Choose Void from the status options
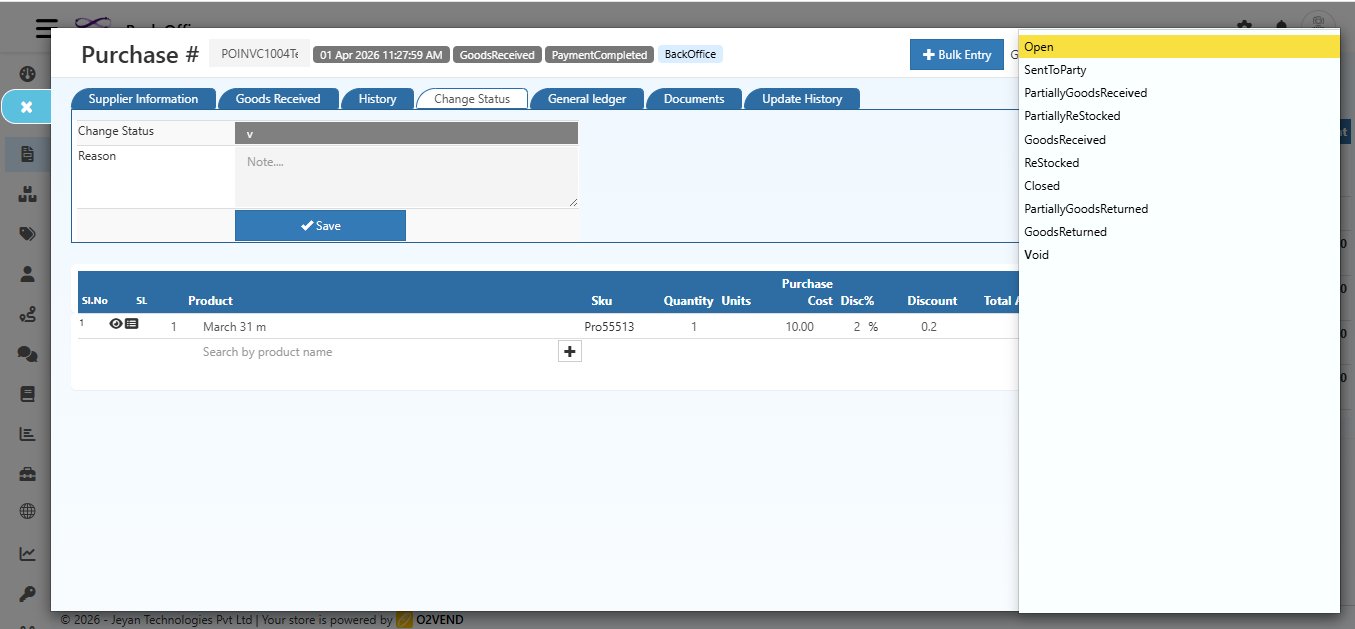Viewport: 1355px width, 629px height. (1036, 254)
